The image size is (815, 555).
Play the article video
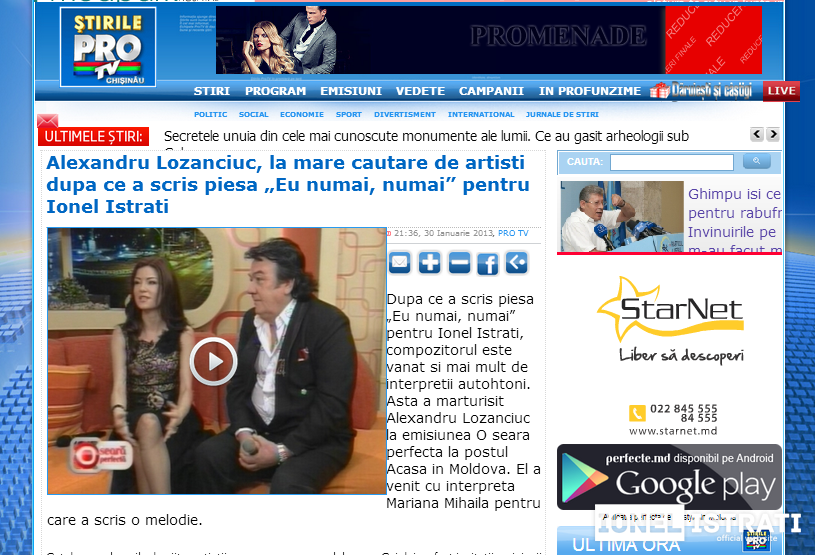pos(213,361)
